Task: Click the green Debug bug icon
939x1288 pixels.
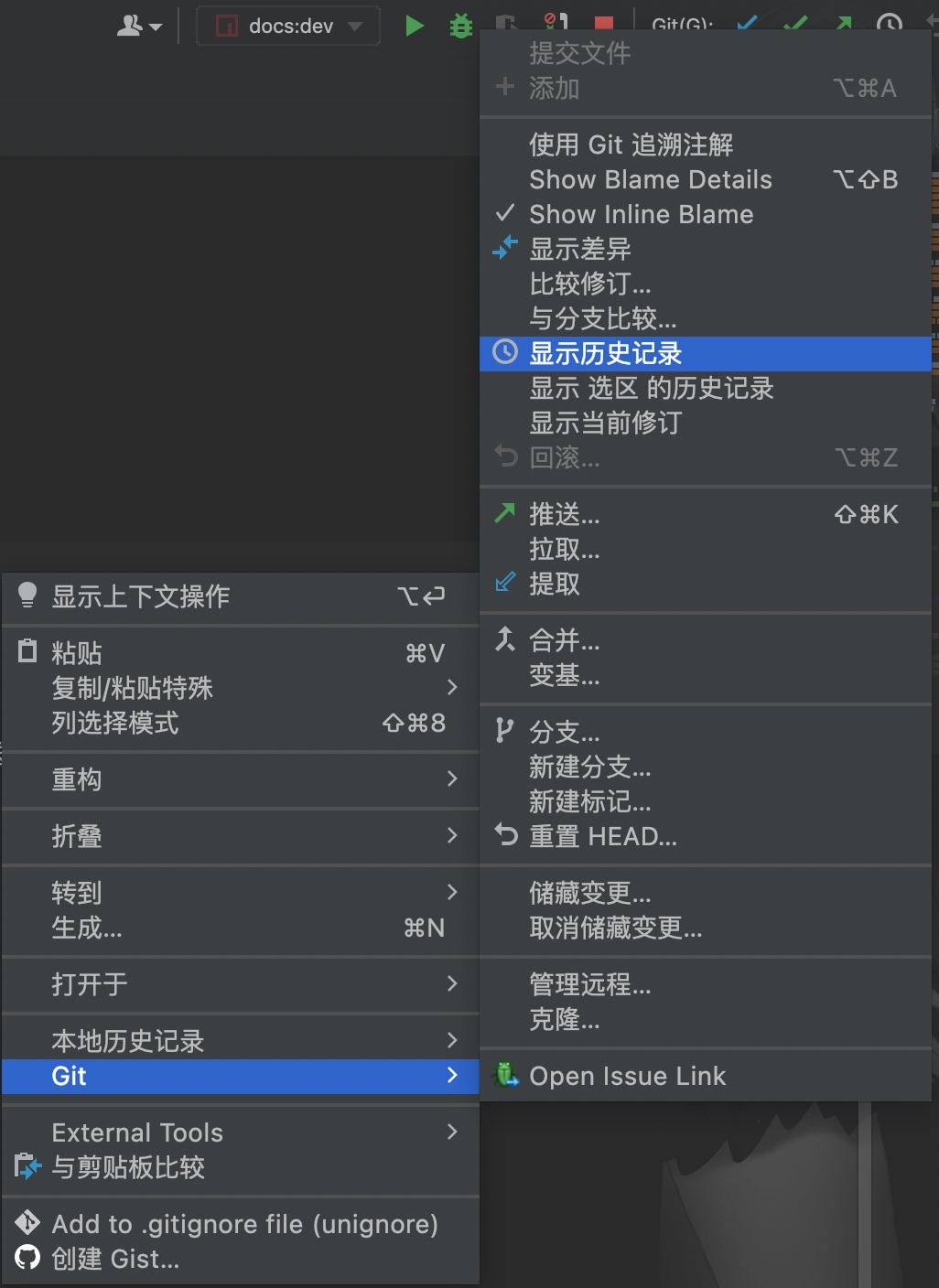Action: 461,26
